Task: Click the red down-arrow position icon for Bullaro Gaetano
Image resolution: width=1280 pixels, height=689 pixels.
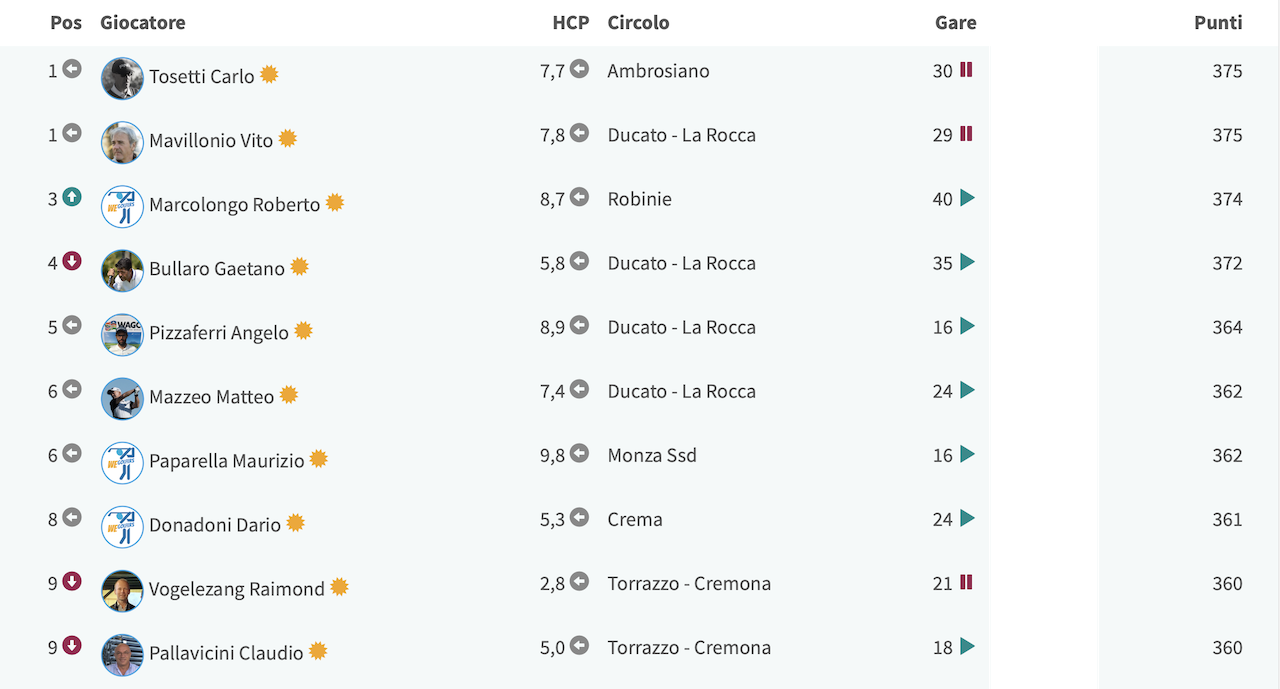Action: [x=72, y=261]
